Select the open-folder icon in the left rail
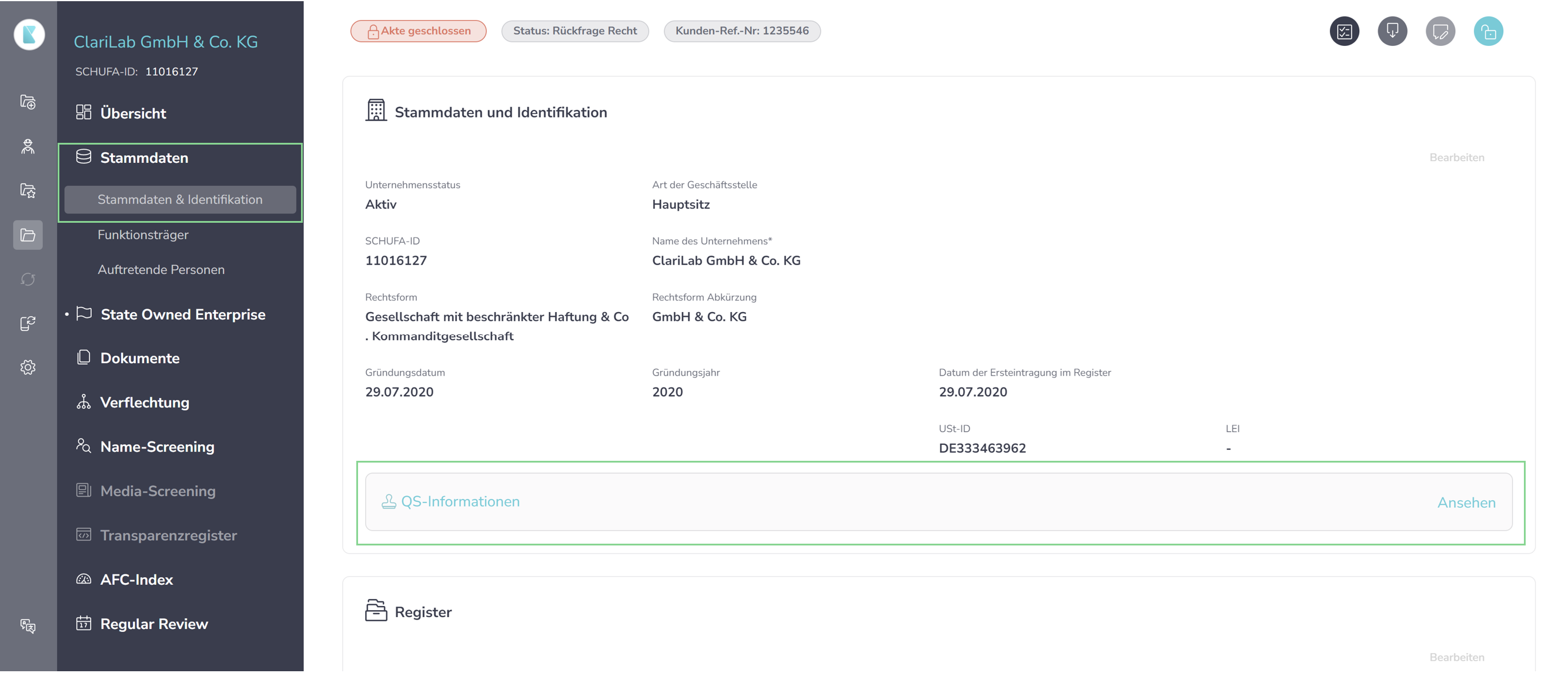 28,235
